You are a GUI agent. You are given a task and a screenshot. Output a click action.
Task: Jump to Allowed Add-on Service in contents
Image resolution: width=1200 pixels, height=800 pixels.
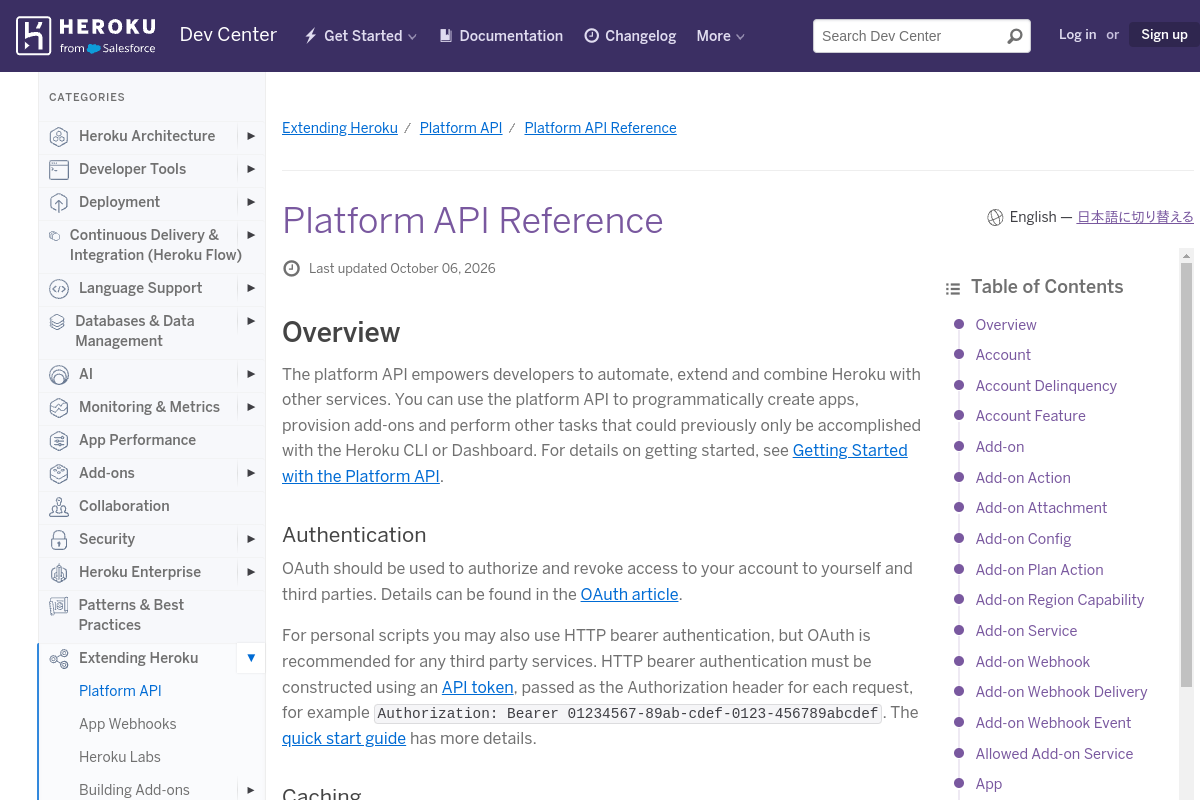click(x=1054, y=754)
